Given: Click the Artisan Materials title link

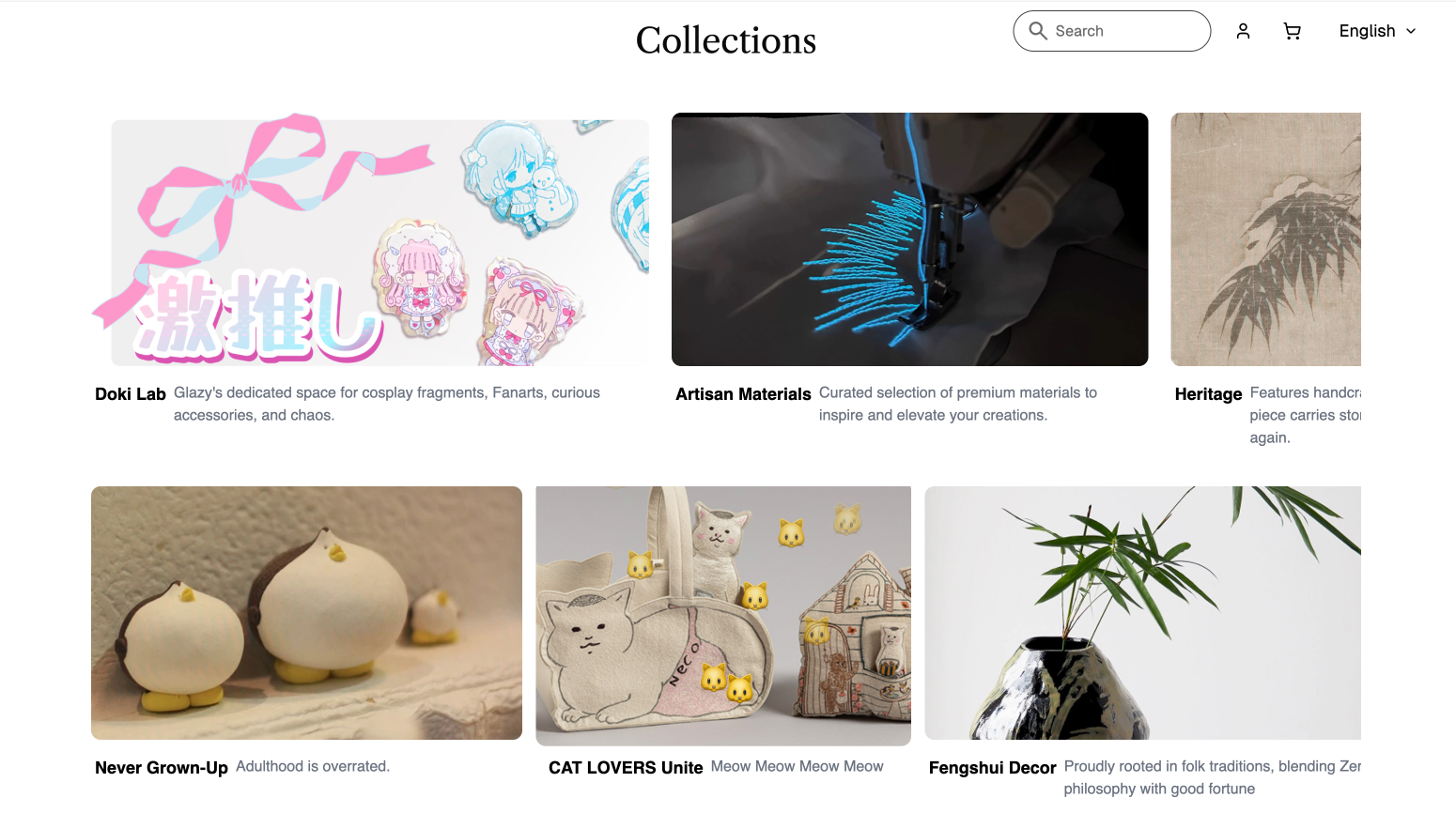Looking at the screenshot, I should [x=743, y=394].
